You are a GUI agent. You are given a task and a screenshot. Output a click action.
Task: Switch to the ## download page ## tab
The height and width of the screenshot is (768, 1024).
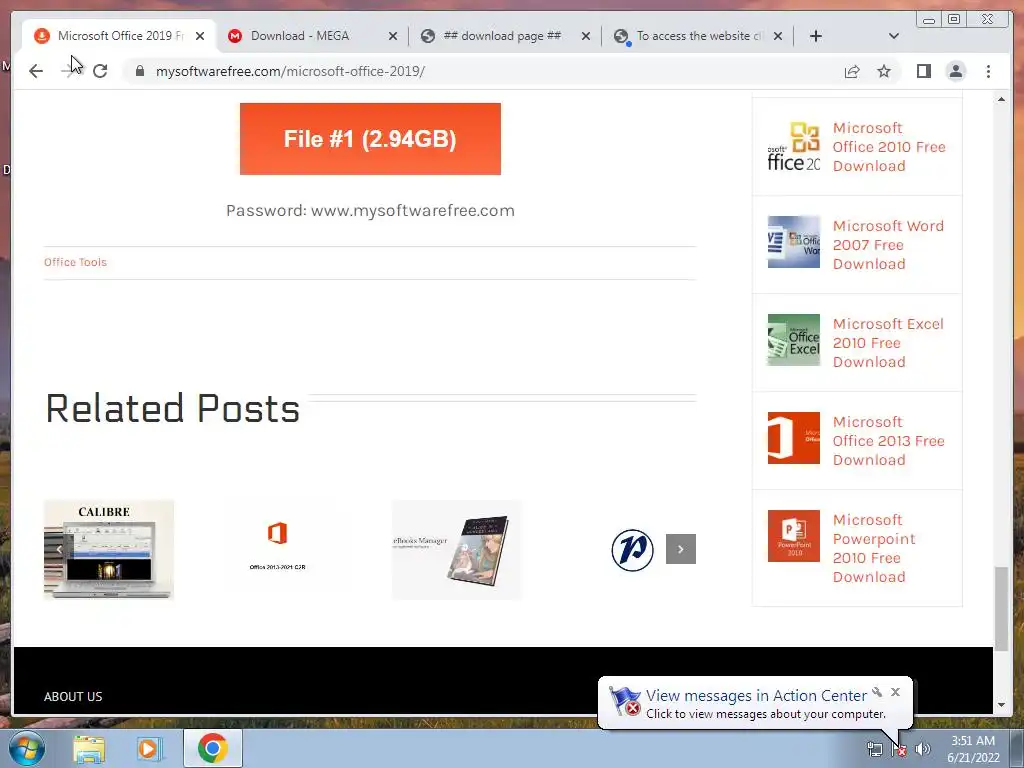[x=503, y=36]
